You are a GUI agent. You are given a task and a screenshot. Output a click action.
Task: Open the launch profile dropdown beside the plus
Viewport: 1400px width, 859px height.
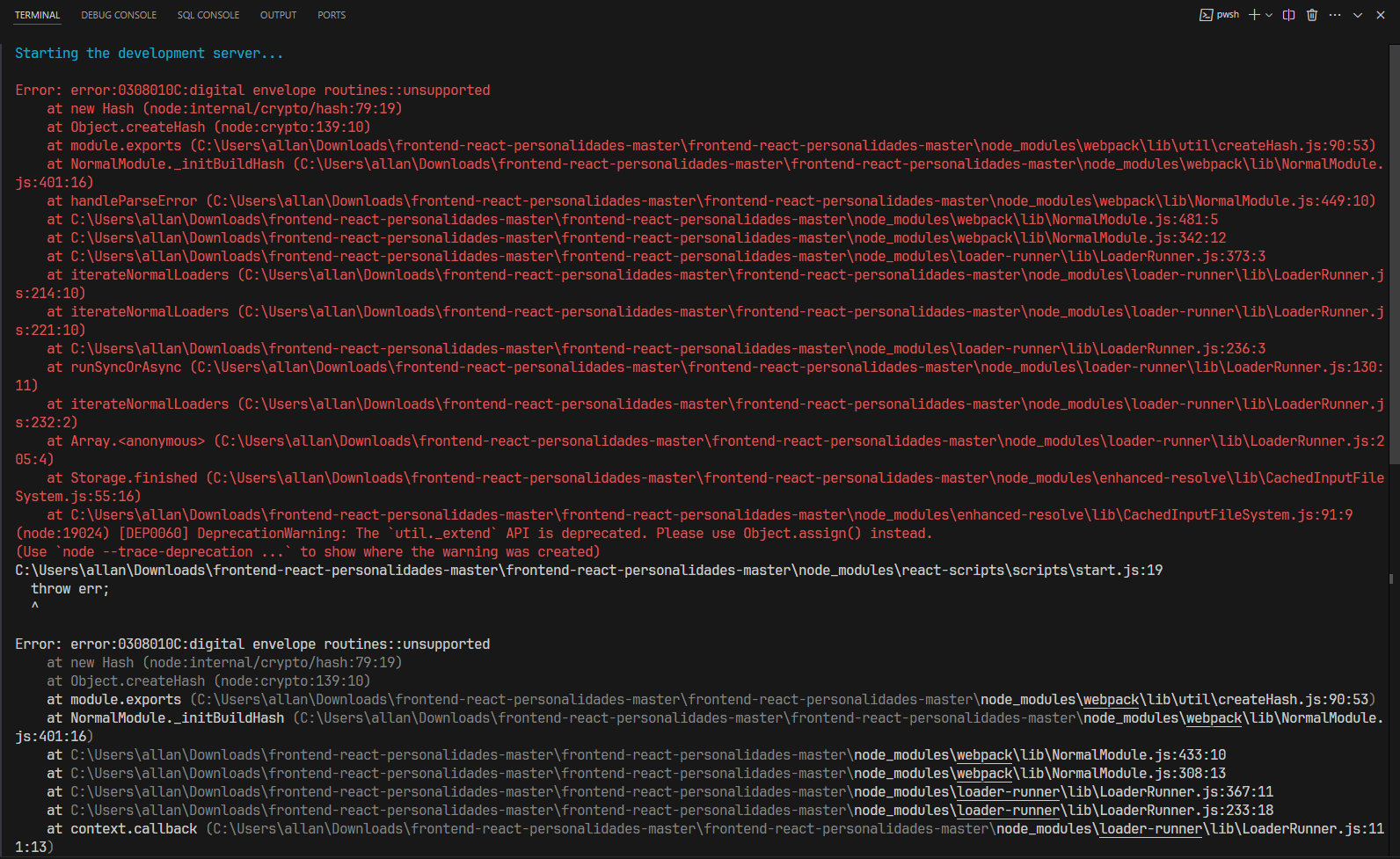[1269, 15]
